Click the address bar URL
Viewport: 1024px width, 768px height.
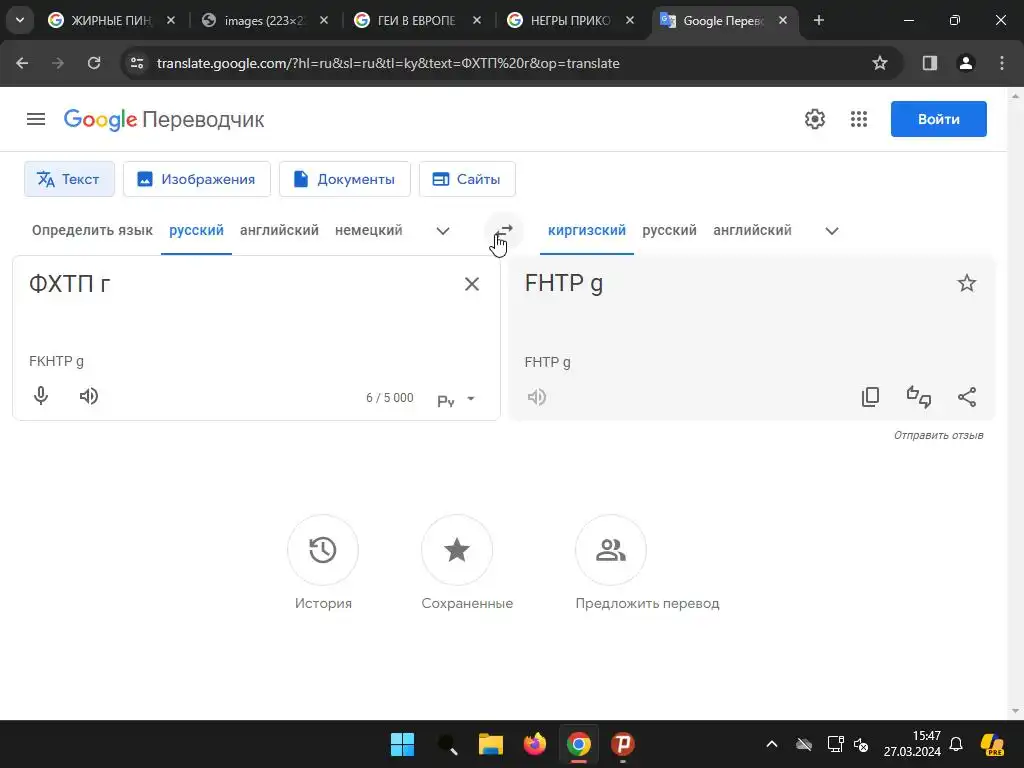[x=388, y=63]
